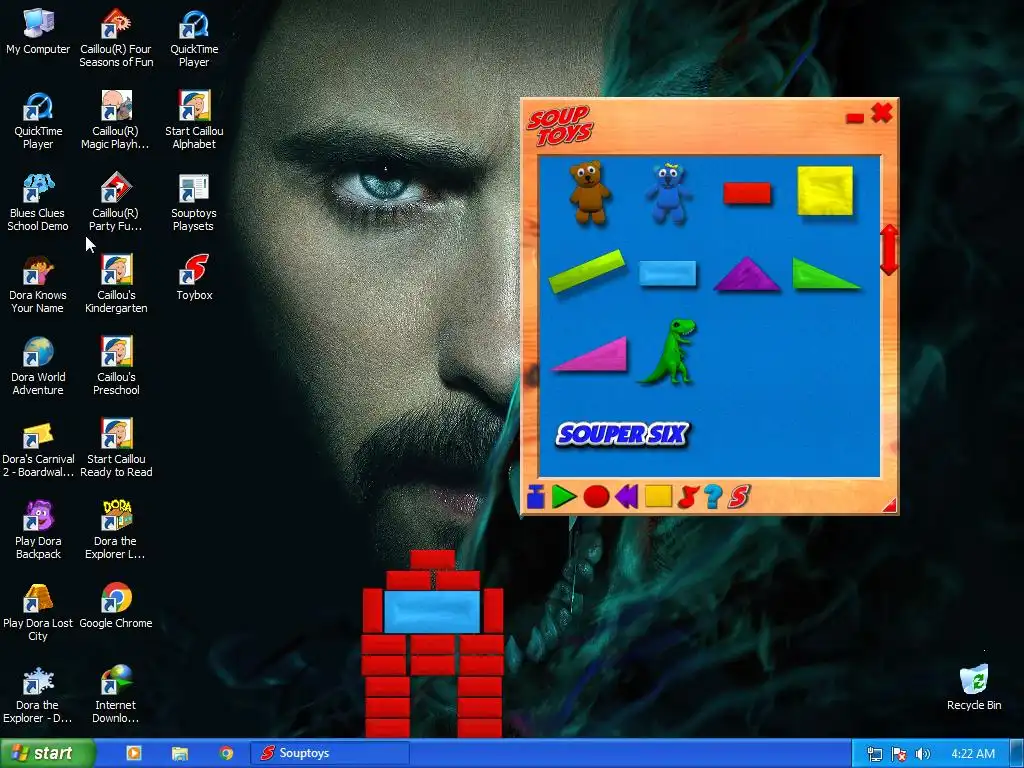Open folder icon in quick launch bar
Viewport: 1024px width, 768px height.
point(180,754)
